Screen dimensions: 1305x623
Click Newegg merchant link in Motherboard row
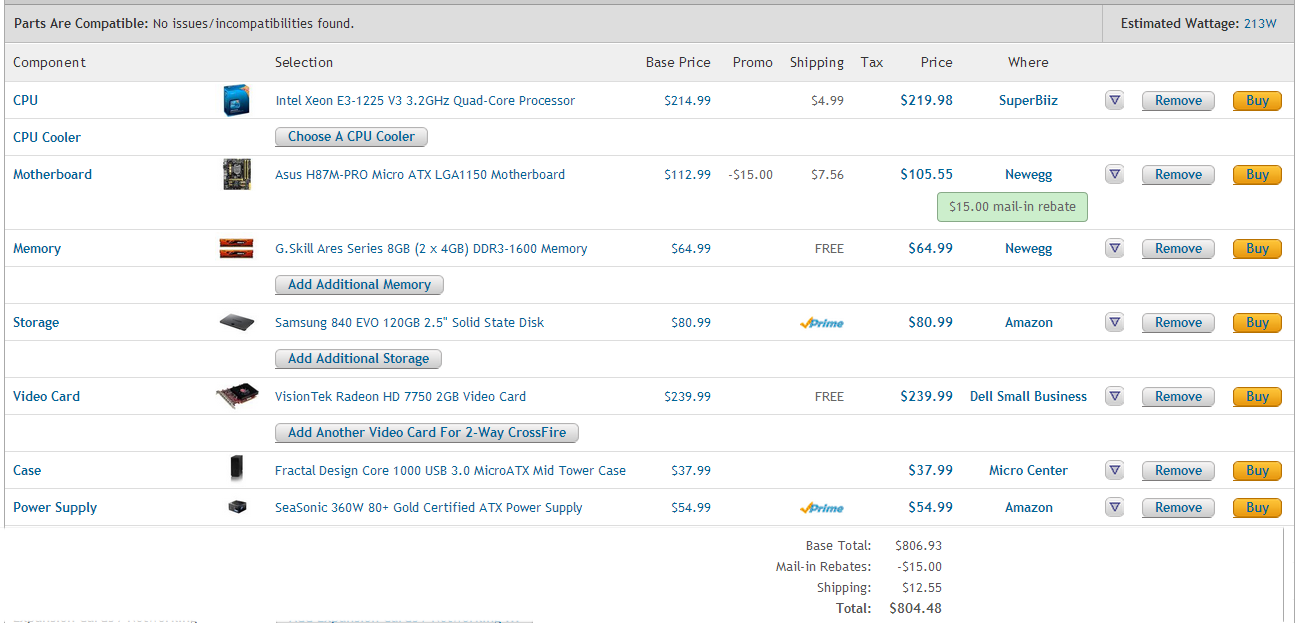[x=1028, y=174]
